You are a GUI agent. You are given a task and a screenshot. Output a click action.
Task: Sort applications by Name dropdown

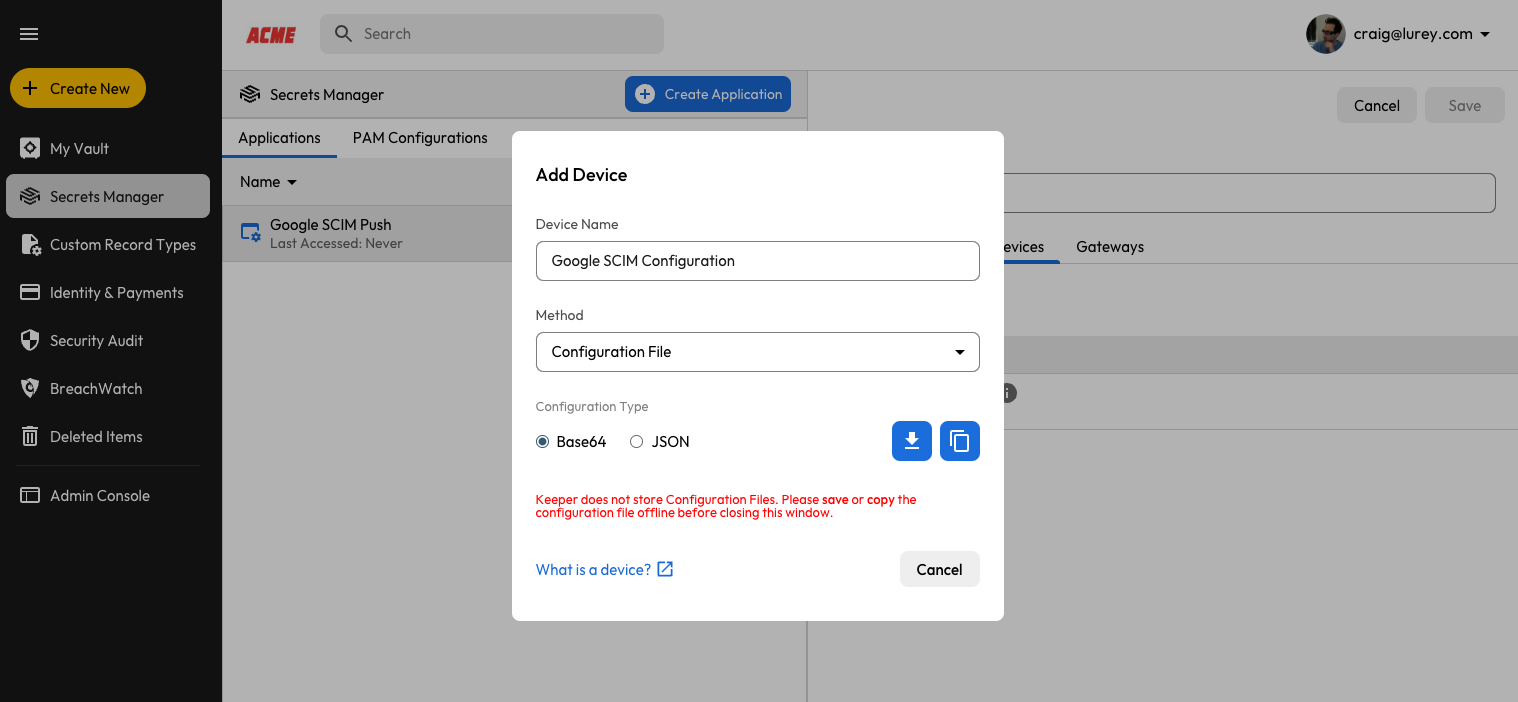tap(268, 182)
